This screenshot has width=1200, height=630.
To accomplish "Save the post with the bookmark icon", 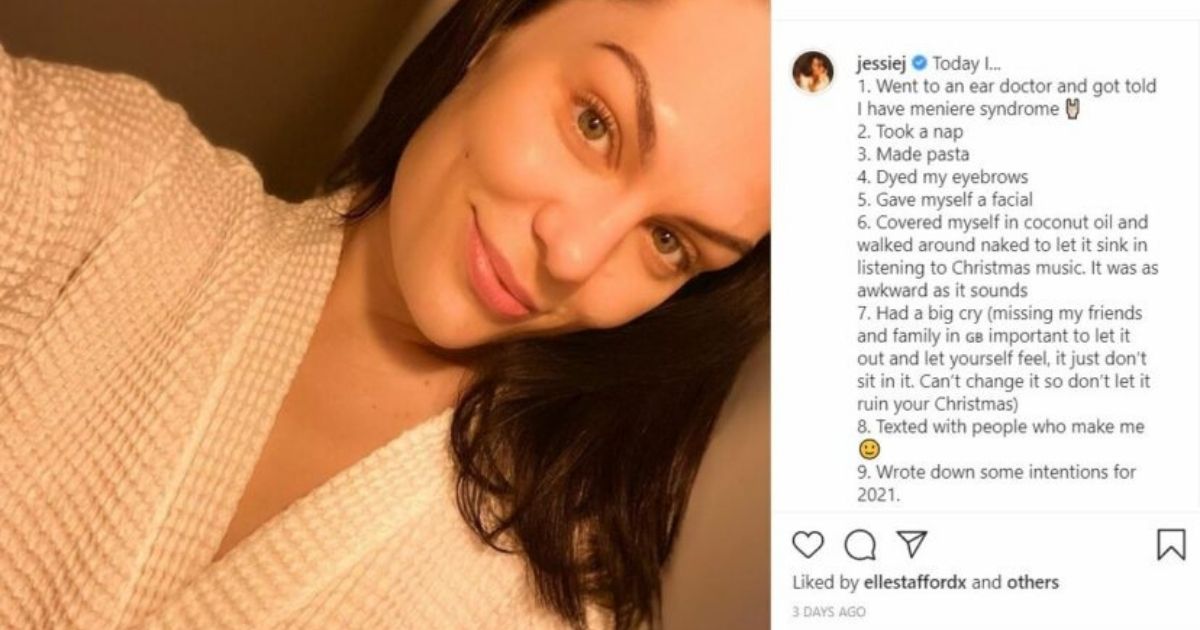I will point(1170,544).
